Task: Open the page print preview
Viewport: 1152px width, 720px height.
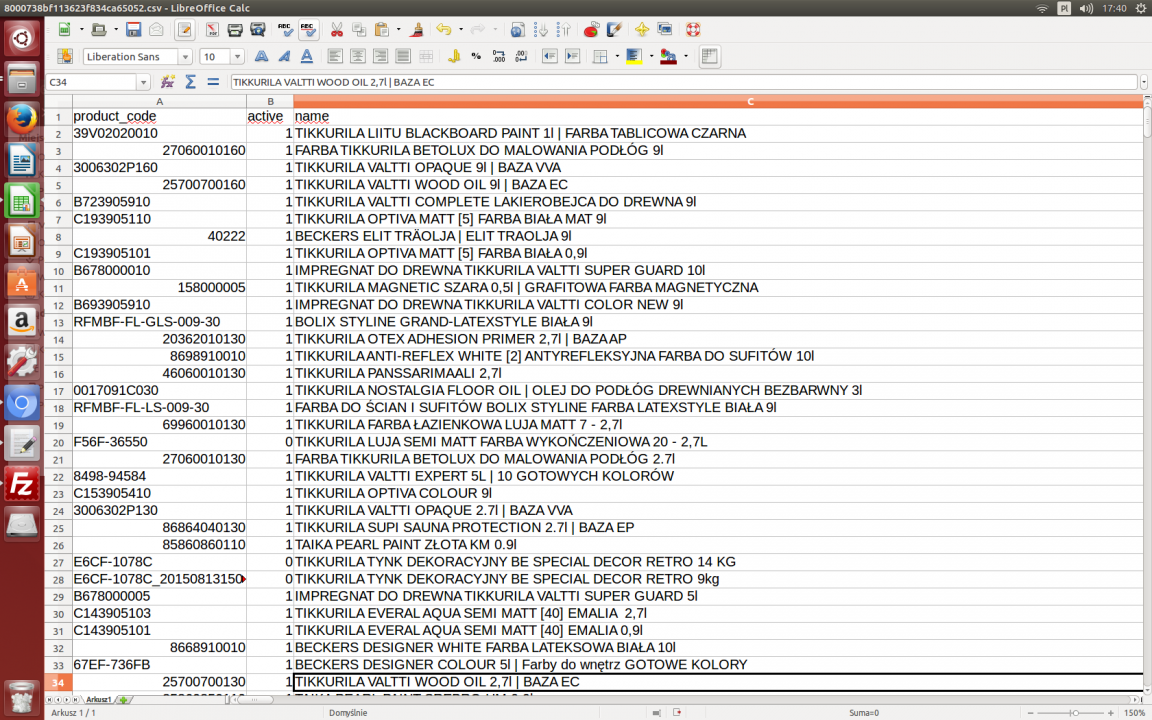Action: click(258, 30)
